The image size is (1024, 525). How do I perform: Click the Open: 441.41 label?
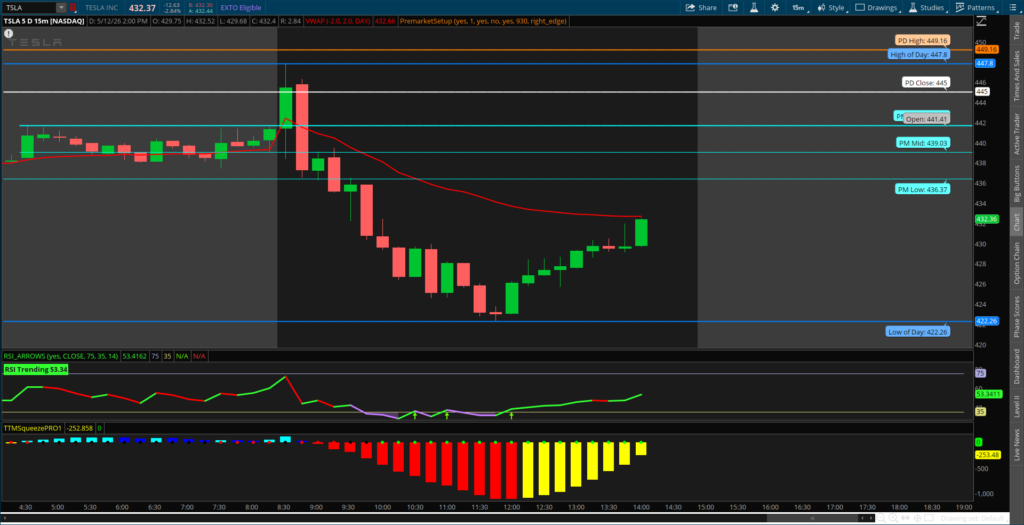(926, 119)
